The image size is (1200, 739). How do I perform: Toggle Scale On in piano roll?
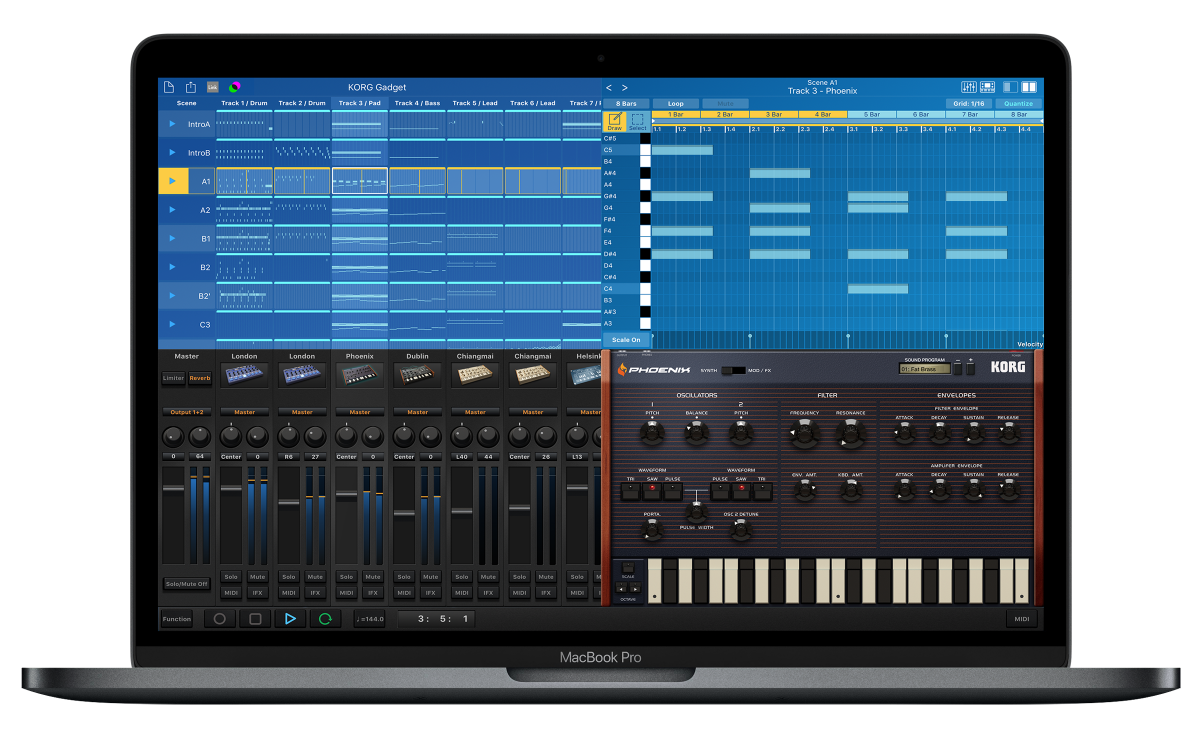626,340
